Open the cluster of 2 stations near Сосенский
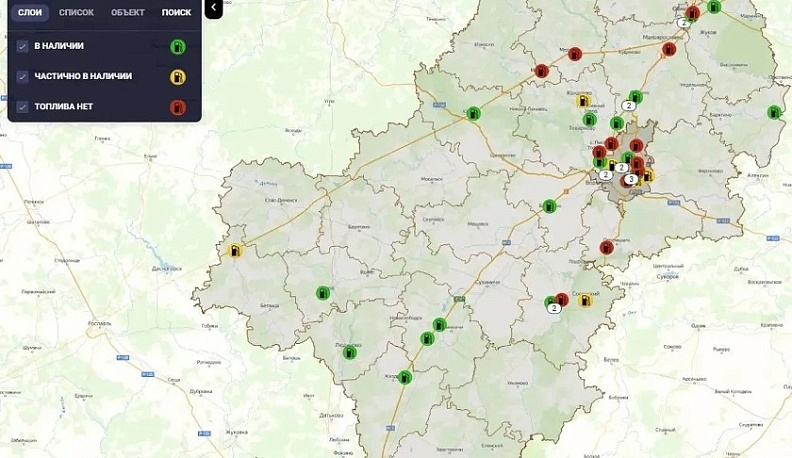Viewport: 792px width, 458px height. pos(555,308)
